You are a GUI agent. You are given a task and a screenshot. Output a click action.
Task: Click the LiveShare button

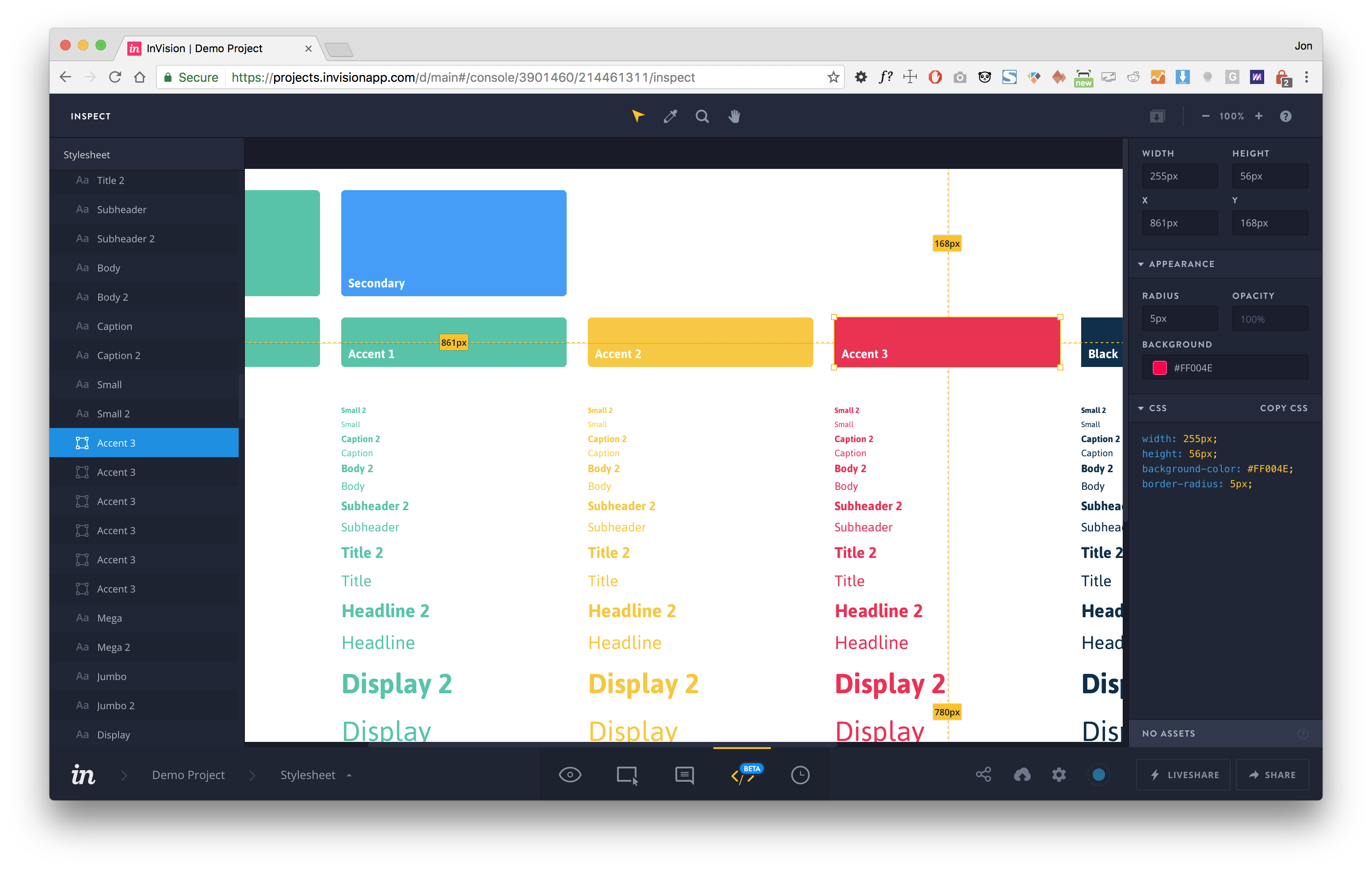point(1183,775)
